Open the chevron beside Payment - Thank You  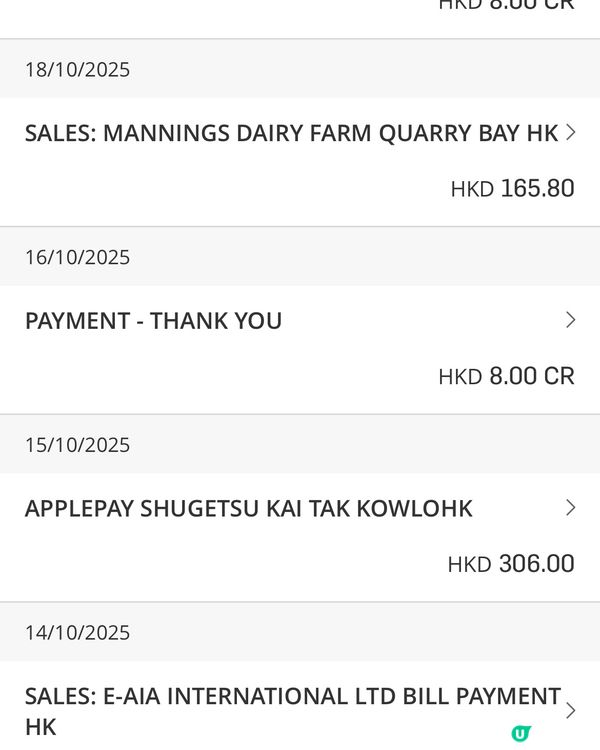click(570, 320)
